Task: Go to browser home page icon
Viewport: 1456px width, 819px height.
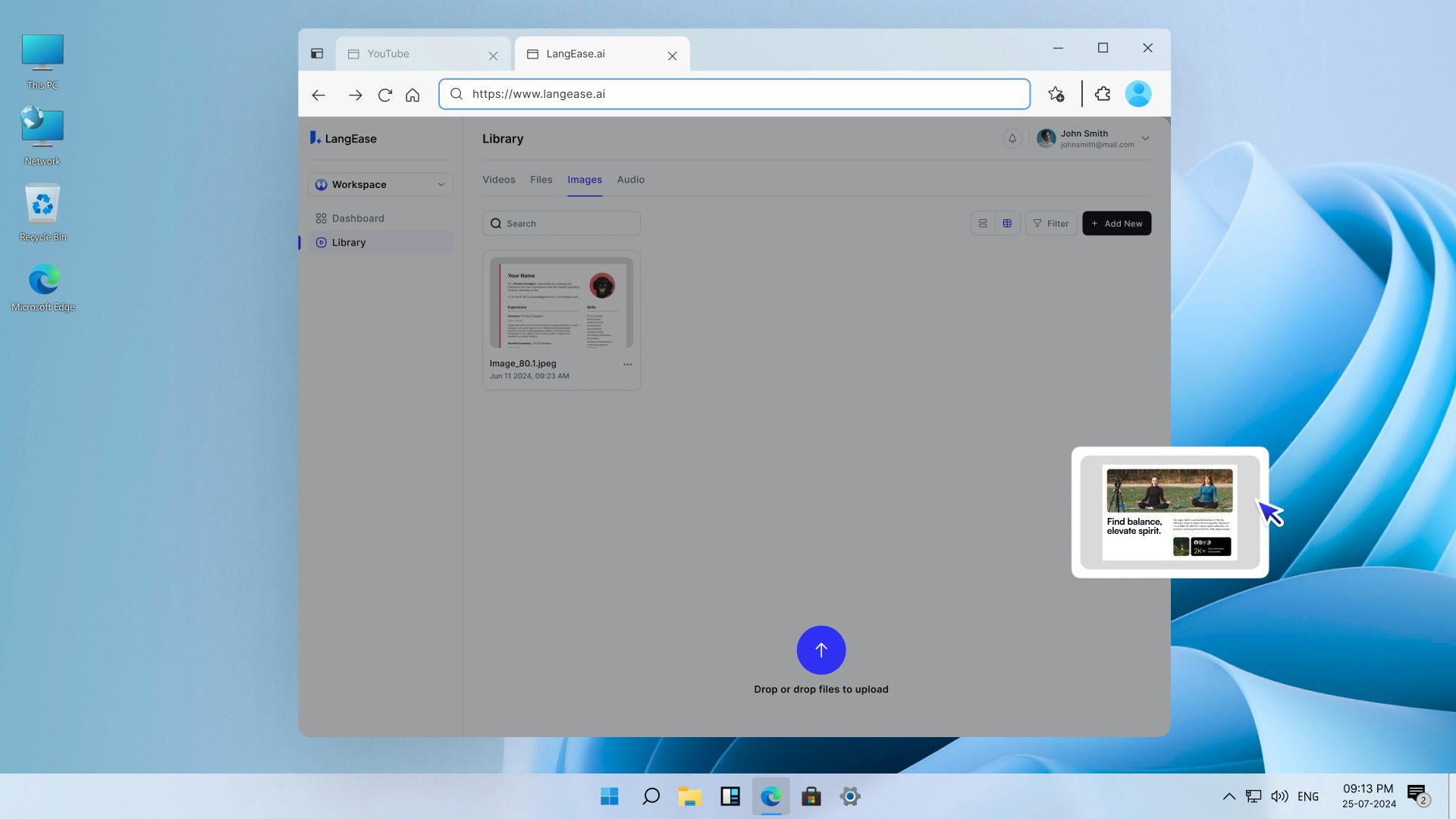Action: click(x=413, y=95)
